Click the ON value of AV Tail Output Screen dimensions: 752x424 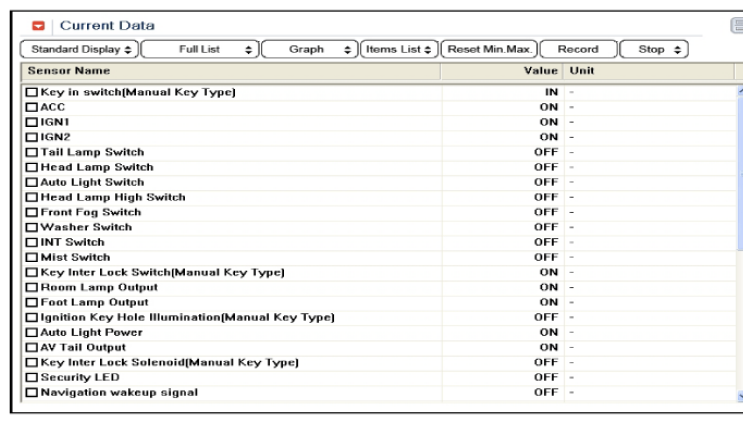[x=549, y=347]
